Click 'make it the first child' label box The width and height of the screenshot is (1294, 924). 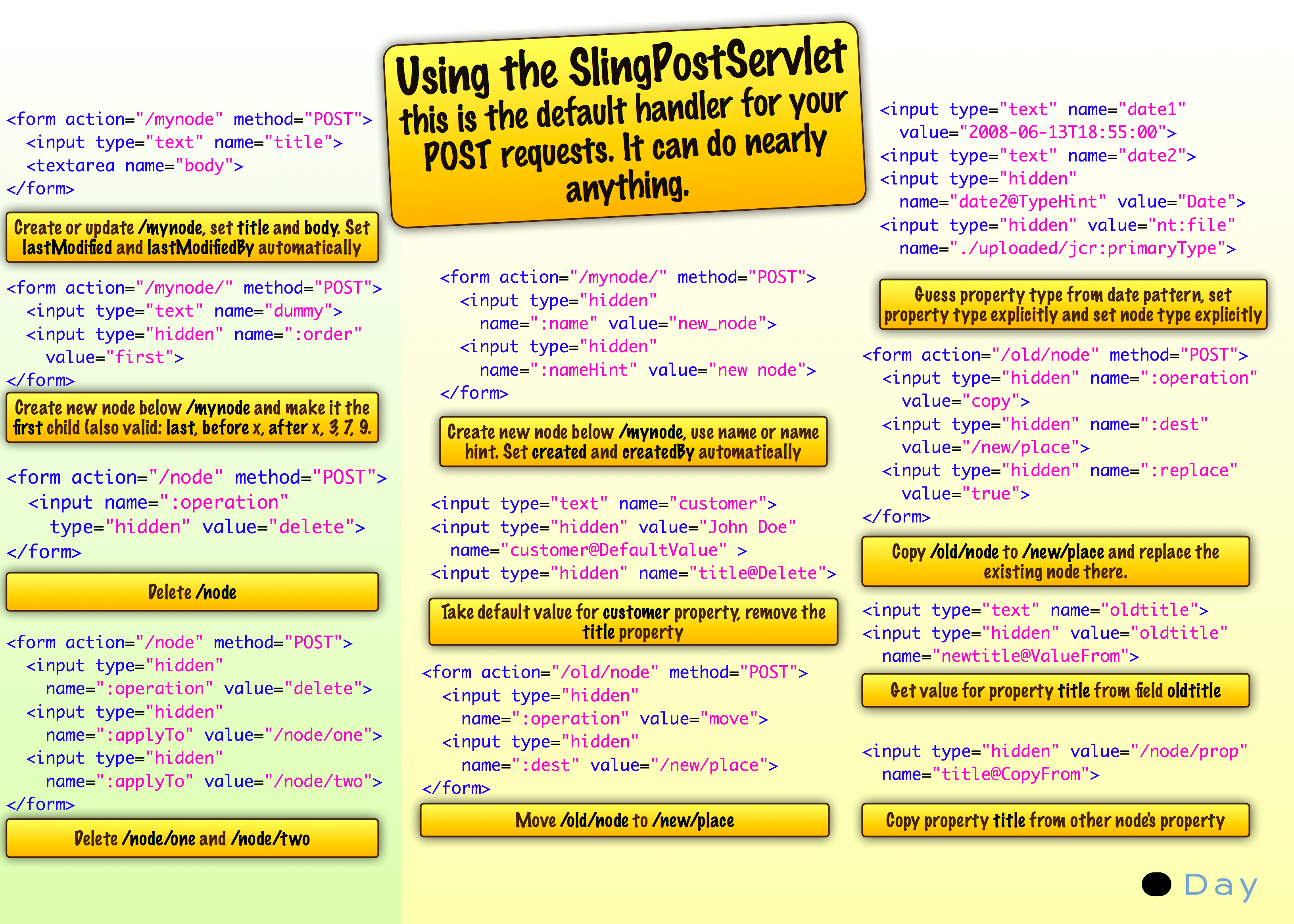tap(192, 417)
